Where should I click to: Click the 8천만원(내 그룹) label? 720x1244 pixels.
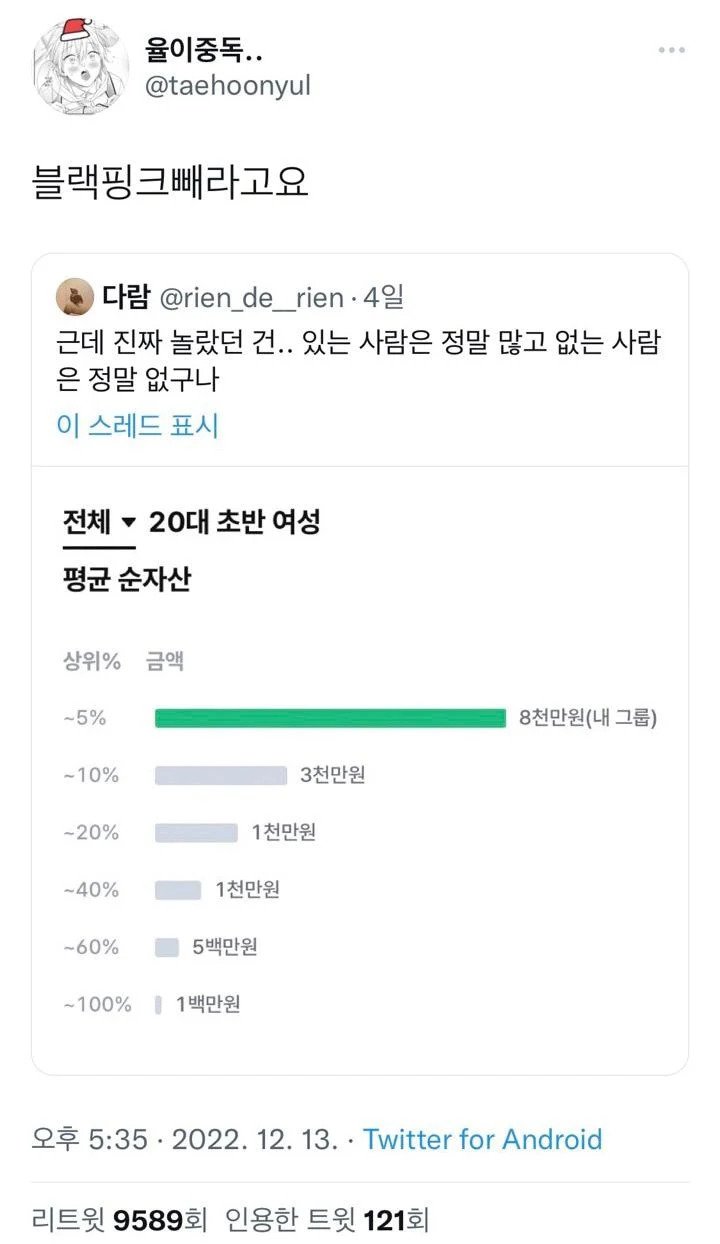click(588, 718)
